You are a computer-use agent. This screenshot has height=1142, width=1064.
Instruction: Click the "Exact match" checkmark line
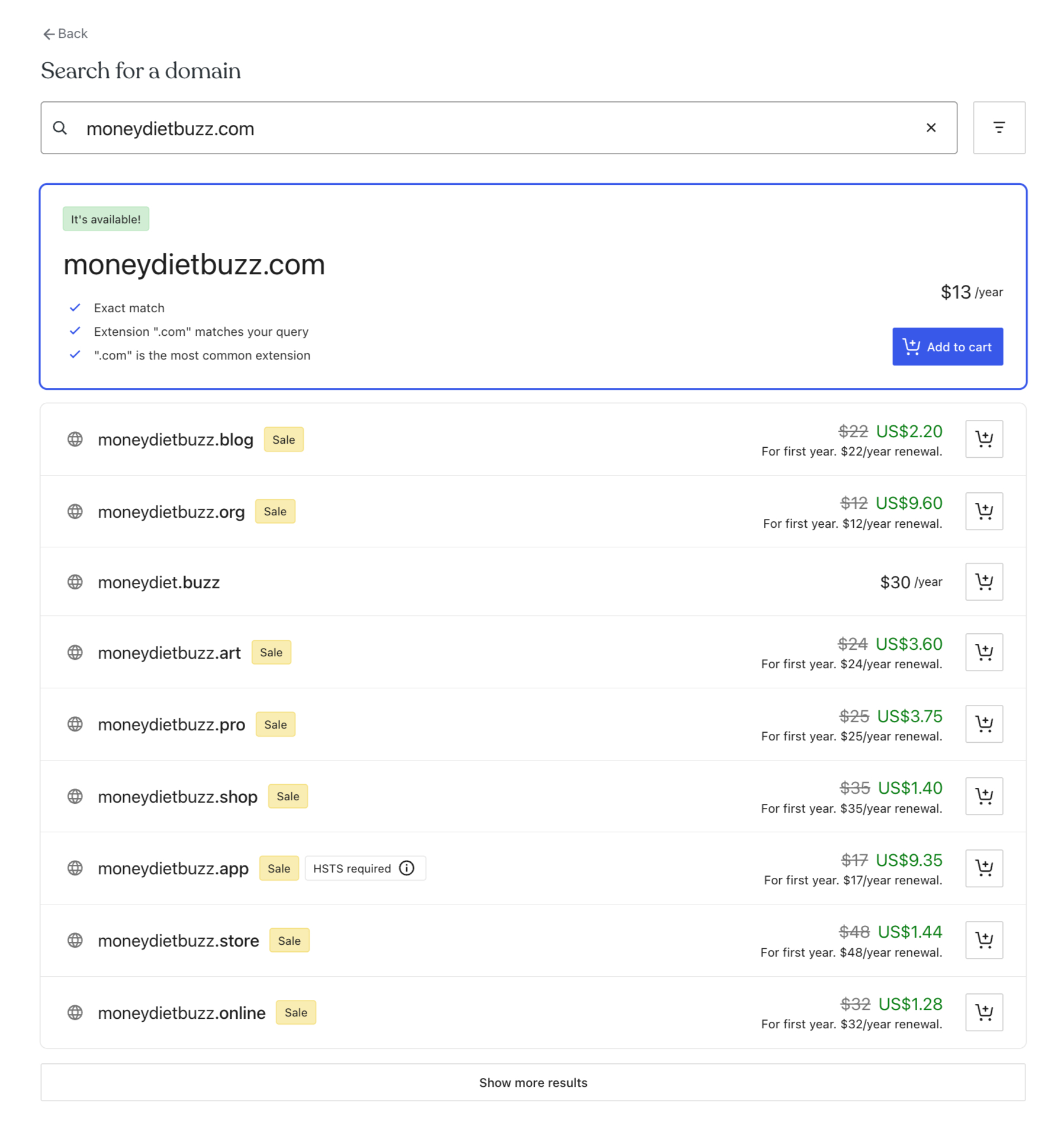[117, 308]
